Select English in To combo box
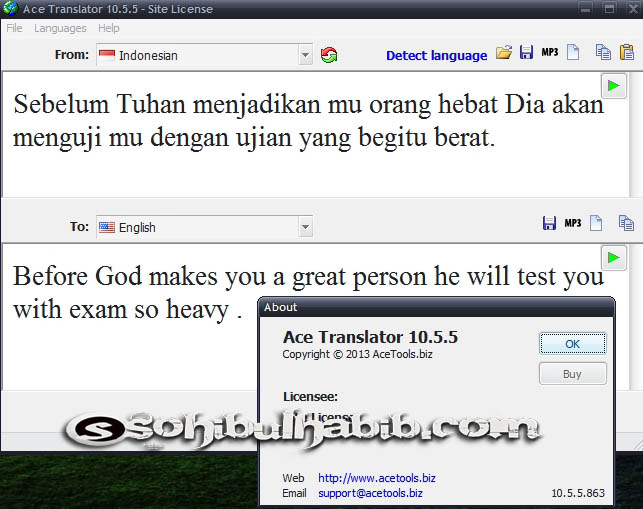The width and height of the screenshot is (643, 509). pos(204,227)
